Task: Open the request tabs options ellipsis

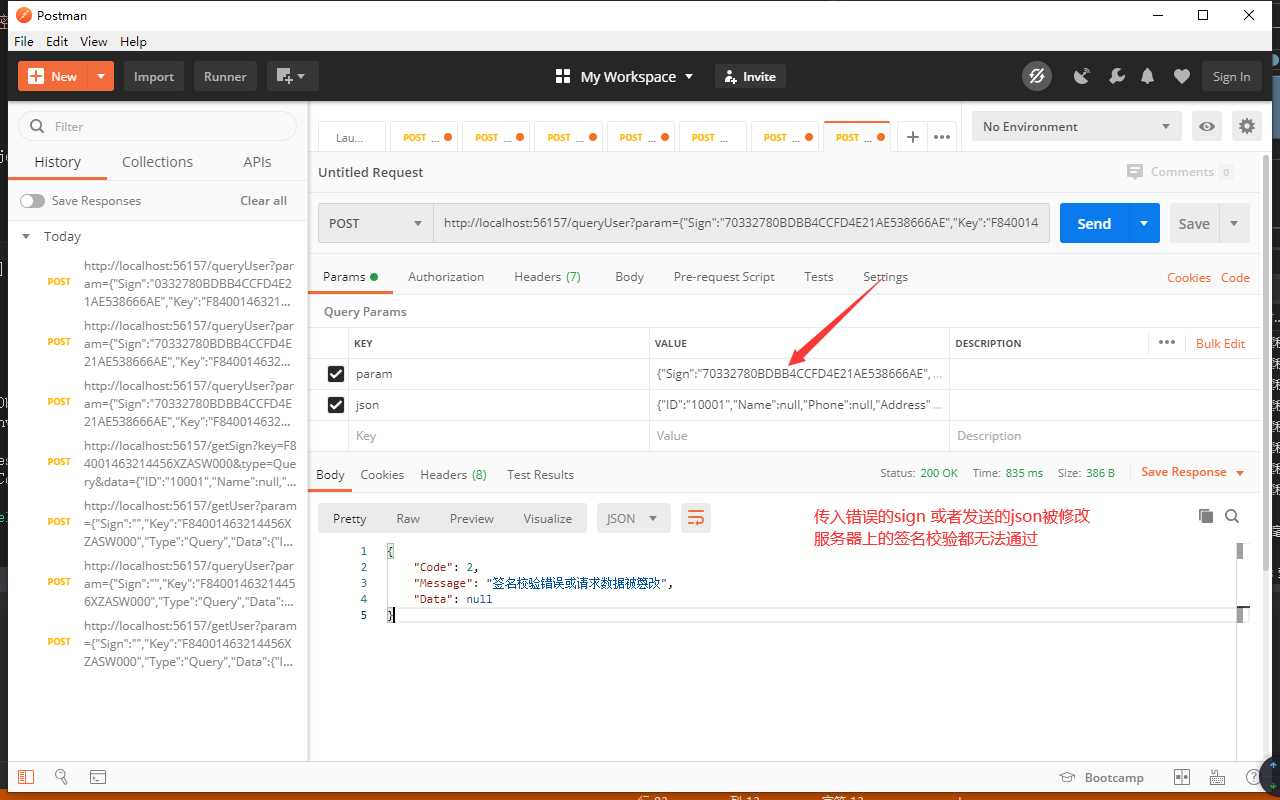Action: click(942, 138)
